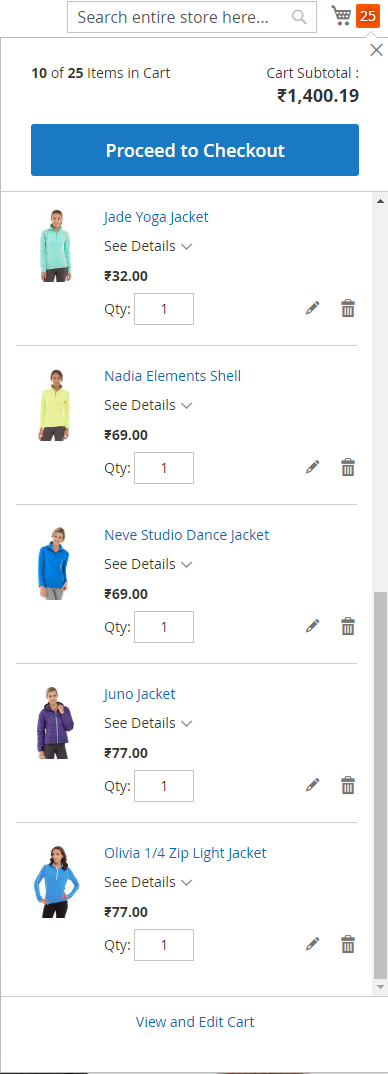Viewport: 388px width, 1074px height.
Task: Click the search magnifier icon
Action: tap(299, 17)
